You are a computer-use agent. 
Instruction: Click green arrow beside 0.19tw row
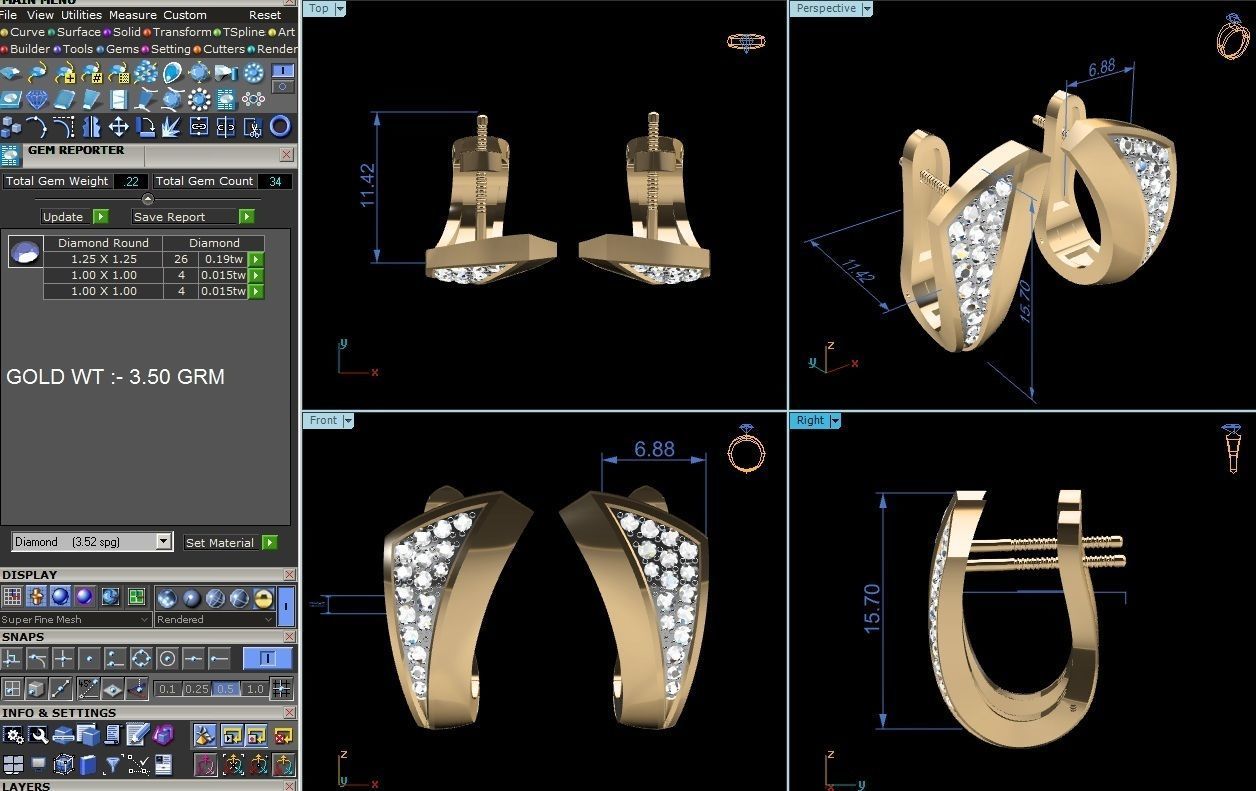[x=256, y=259]
